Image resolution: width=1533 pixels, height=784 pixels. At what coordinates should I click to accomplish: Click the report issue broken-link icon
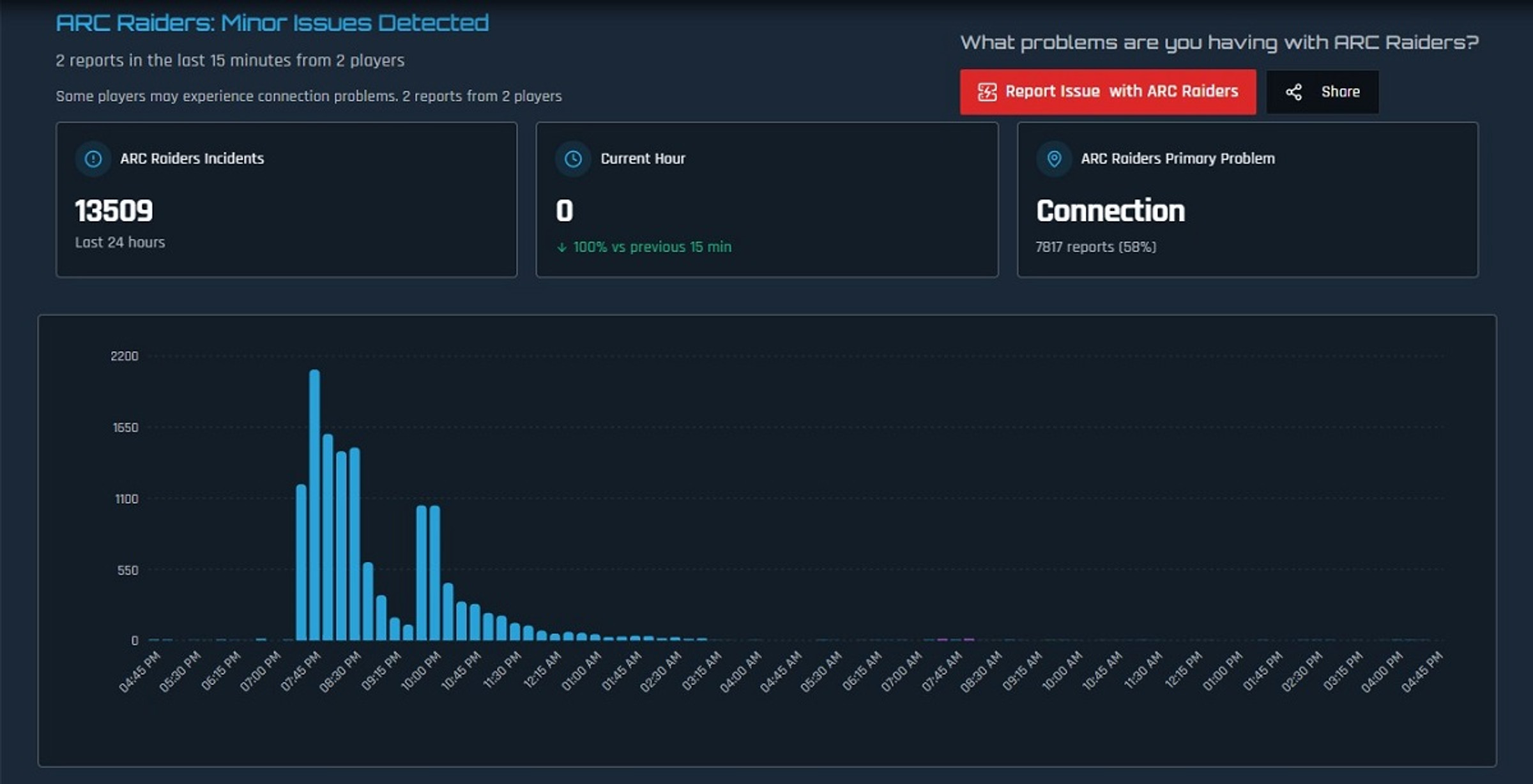[987, 92]
